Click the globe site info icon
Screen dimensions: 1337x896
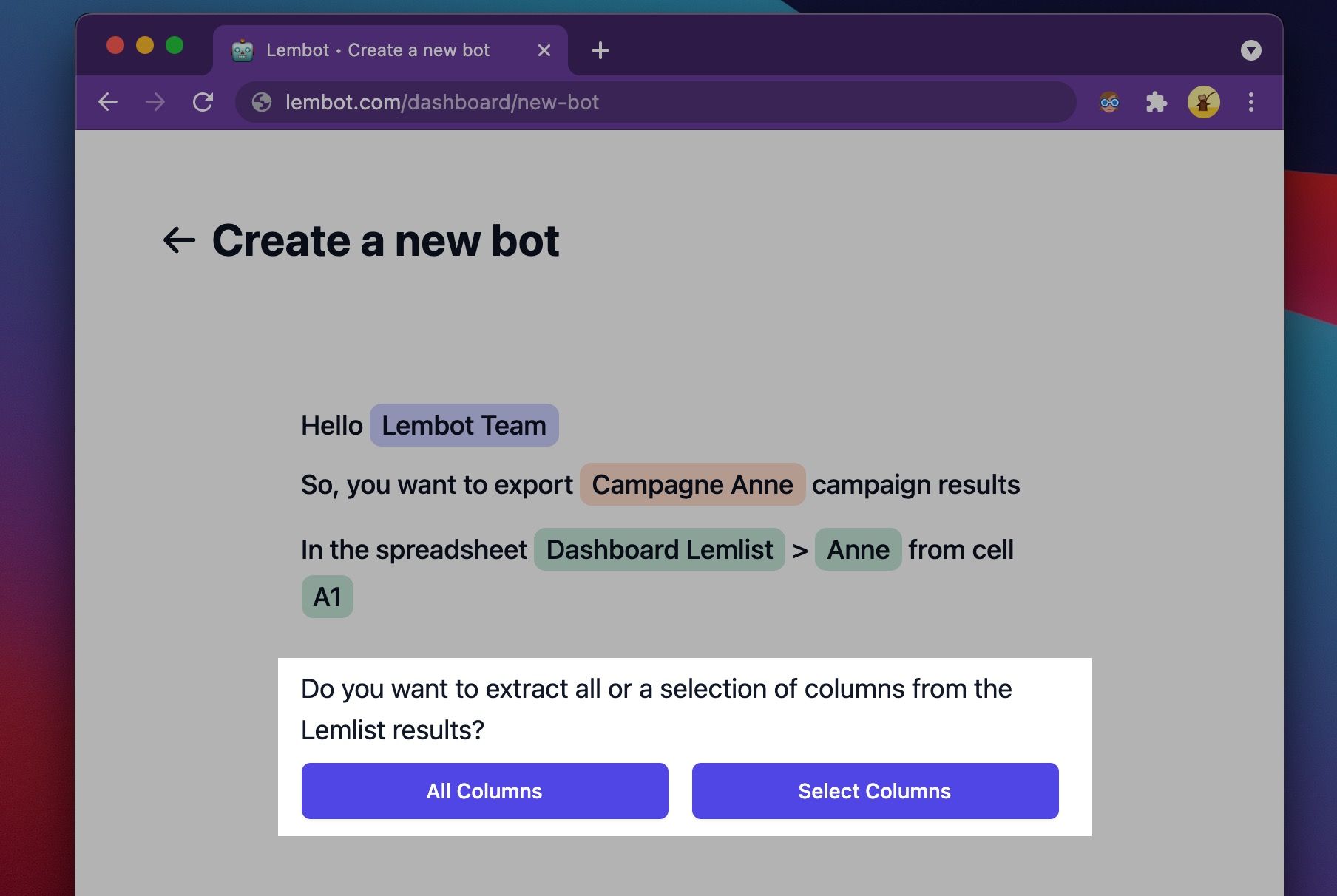click(262, 102)
